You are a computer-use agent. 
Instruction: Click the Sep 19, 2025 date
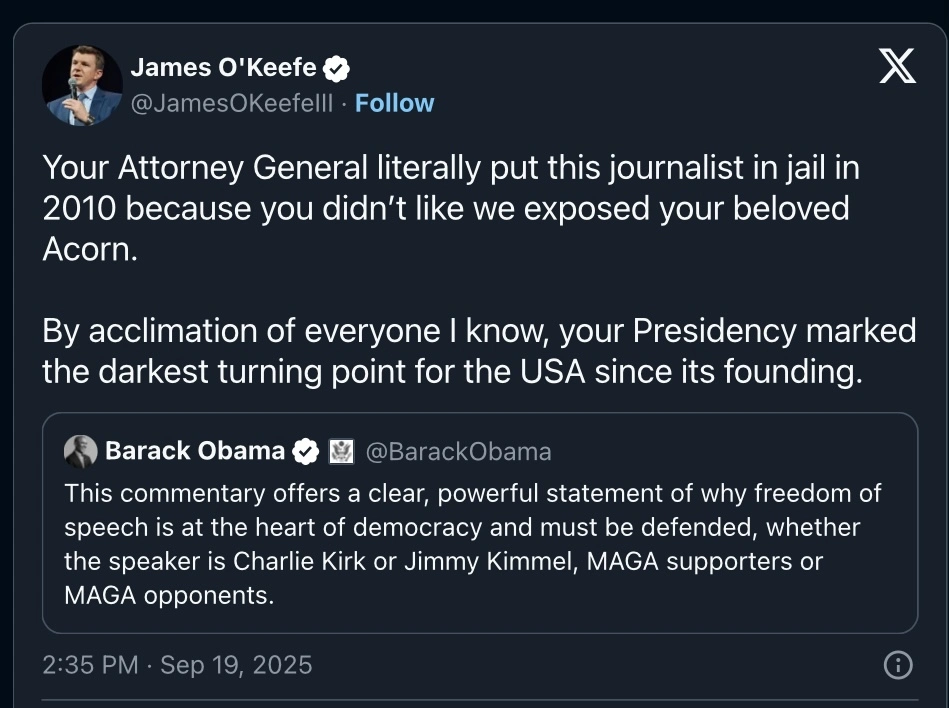[236, 665]
